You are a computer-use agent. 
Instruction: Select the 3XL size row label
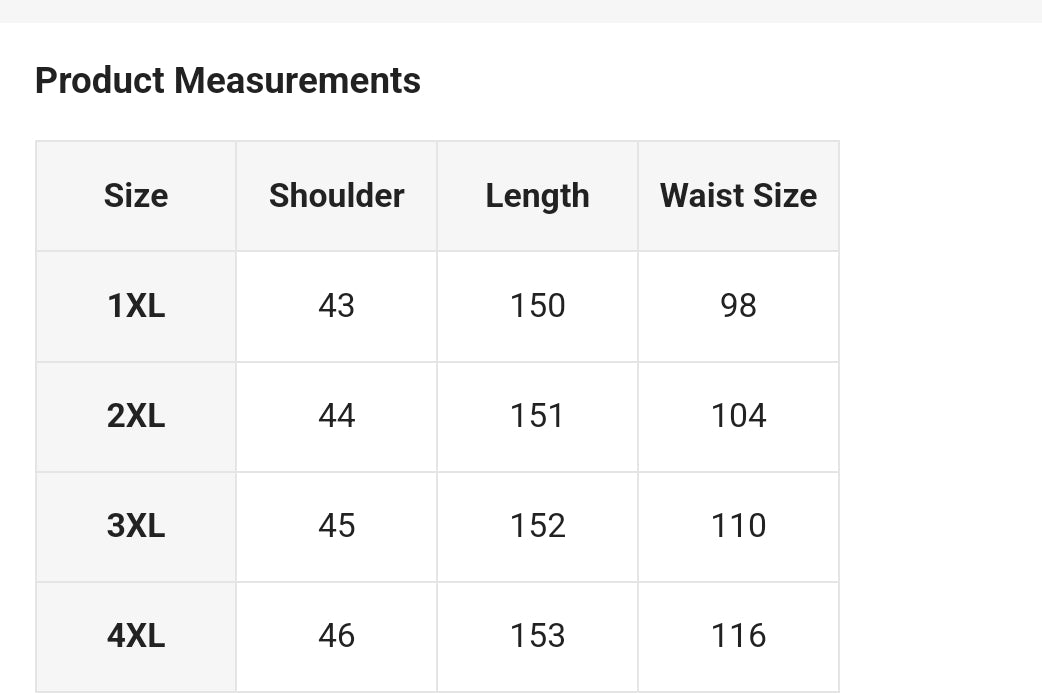136,526
